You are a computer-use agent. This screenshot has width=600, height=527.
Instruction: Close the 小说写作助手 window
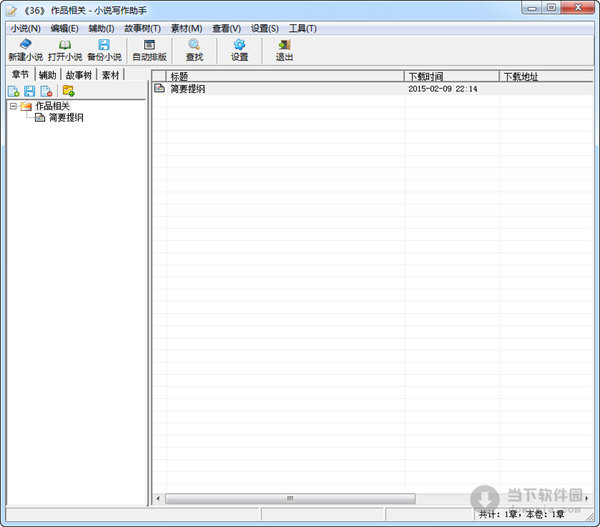(x=578, y=8)
